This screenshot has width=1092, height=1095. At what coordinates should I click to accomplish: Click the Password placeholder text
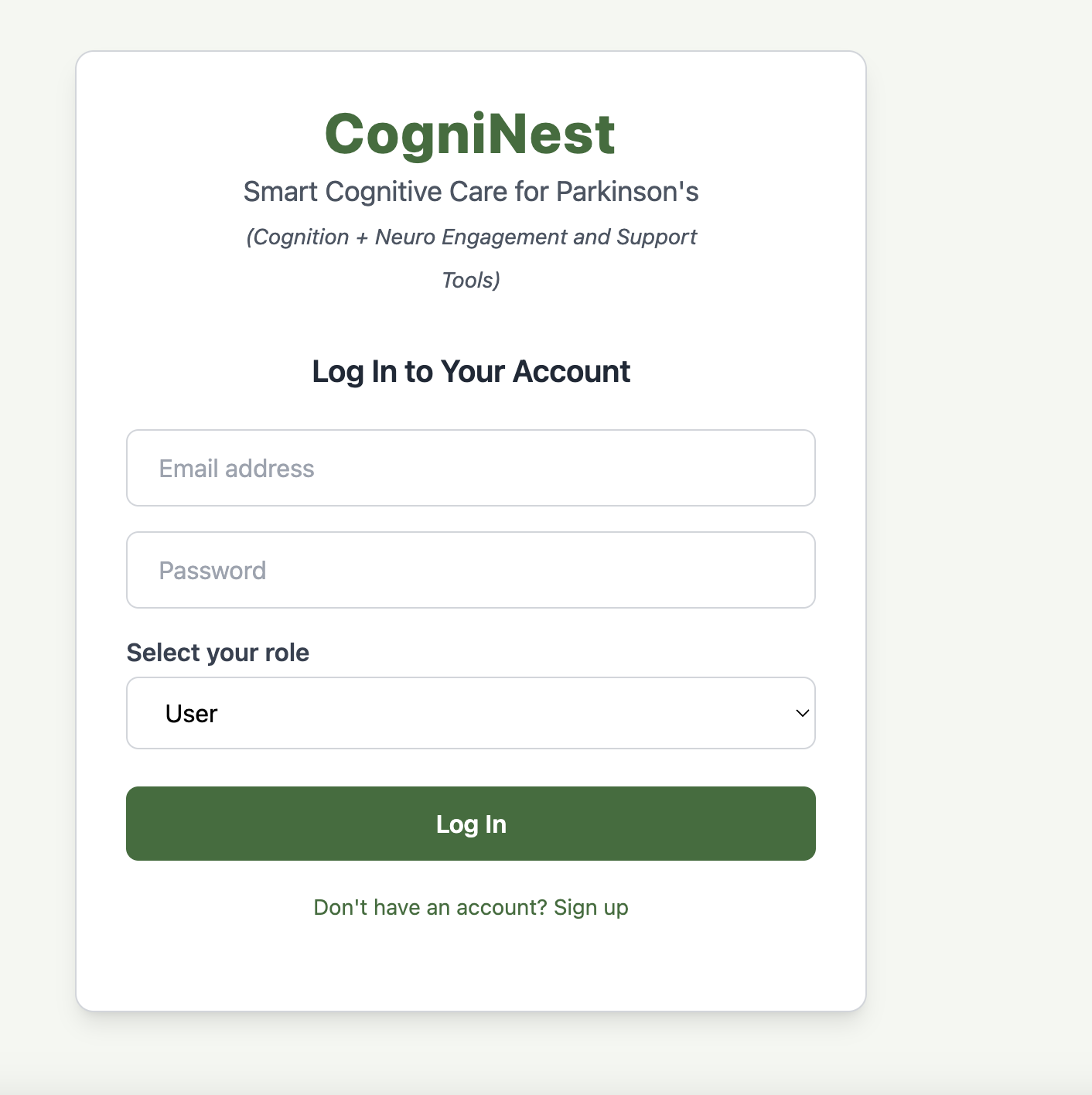pyautogui.click(x=213, y=571)
